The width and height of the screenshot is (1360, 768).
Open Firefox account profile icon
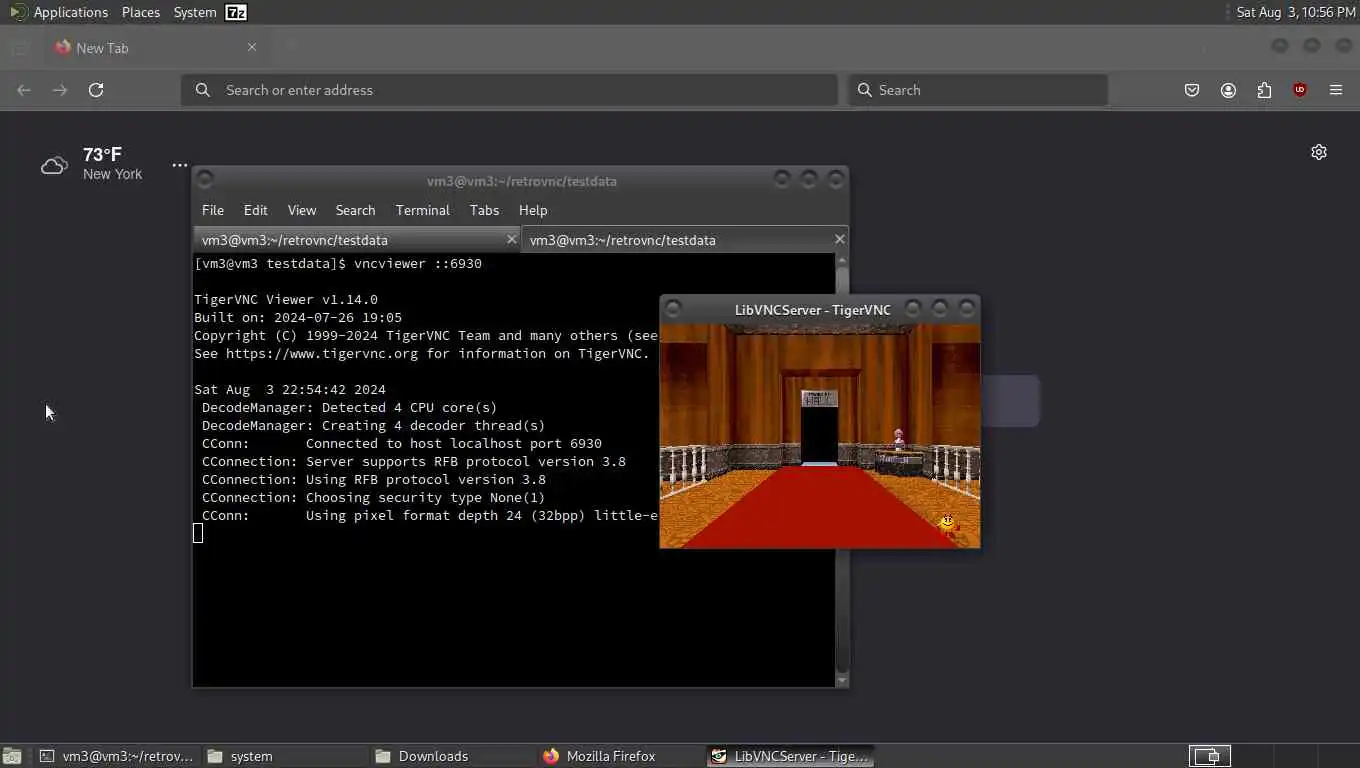tap(1228, 90)
